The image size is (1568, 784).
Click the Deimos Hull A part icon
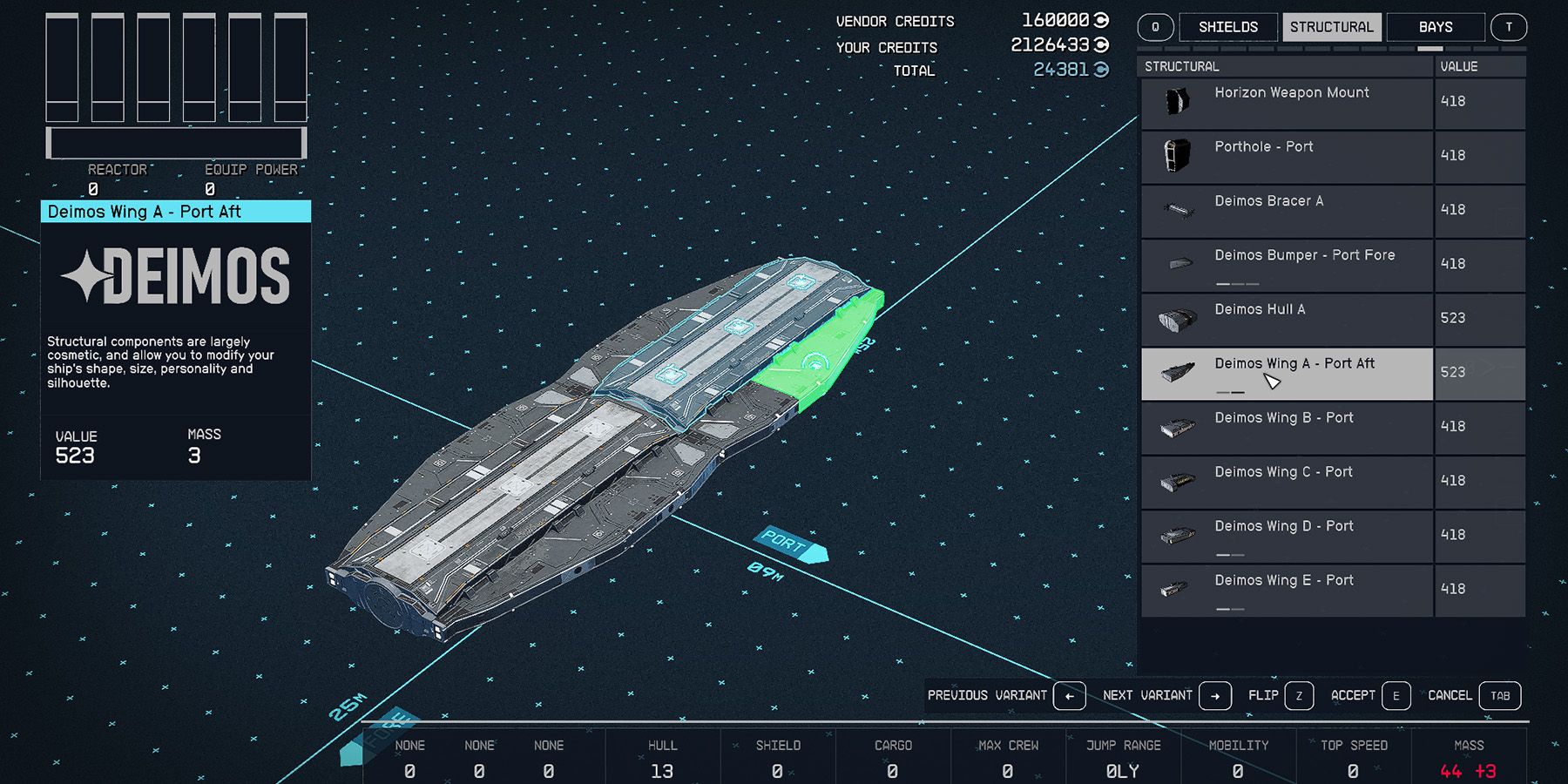(x=1179, y=318)
